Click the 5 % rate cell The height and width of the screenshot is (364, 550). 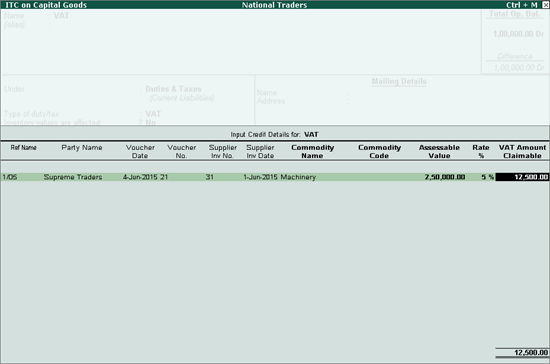pos(488,177)
